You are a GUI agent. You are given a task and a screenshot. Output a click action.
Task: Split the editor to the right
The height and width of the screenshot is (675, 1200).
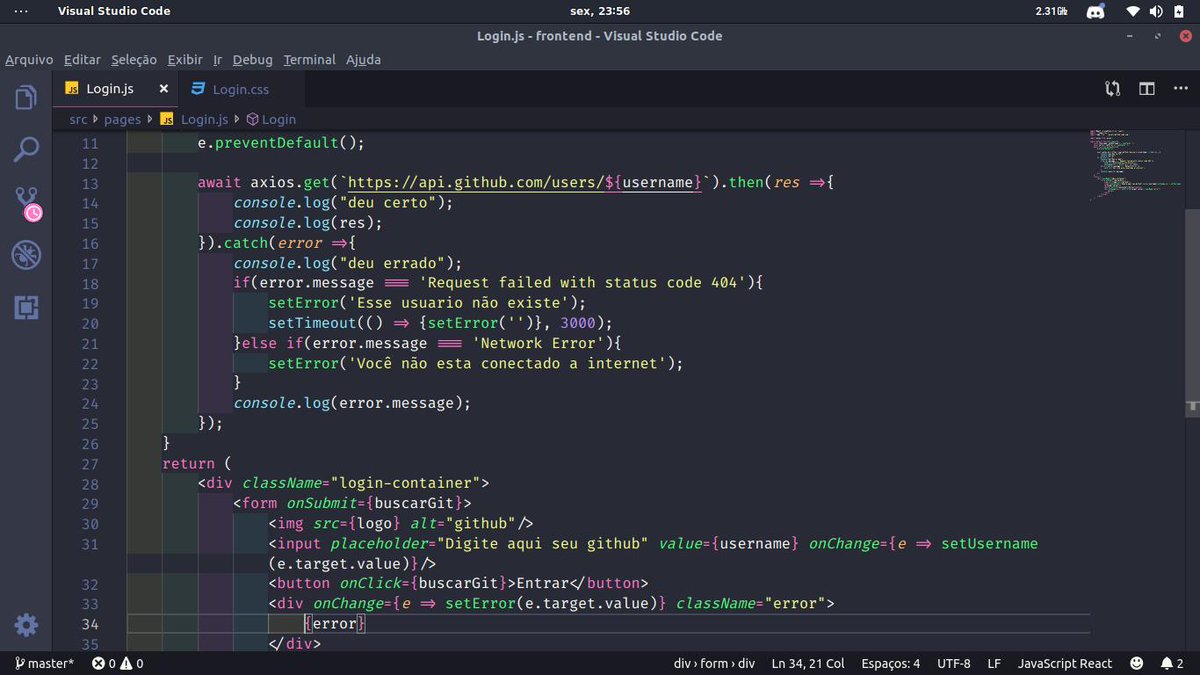[1147, 88]
